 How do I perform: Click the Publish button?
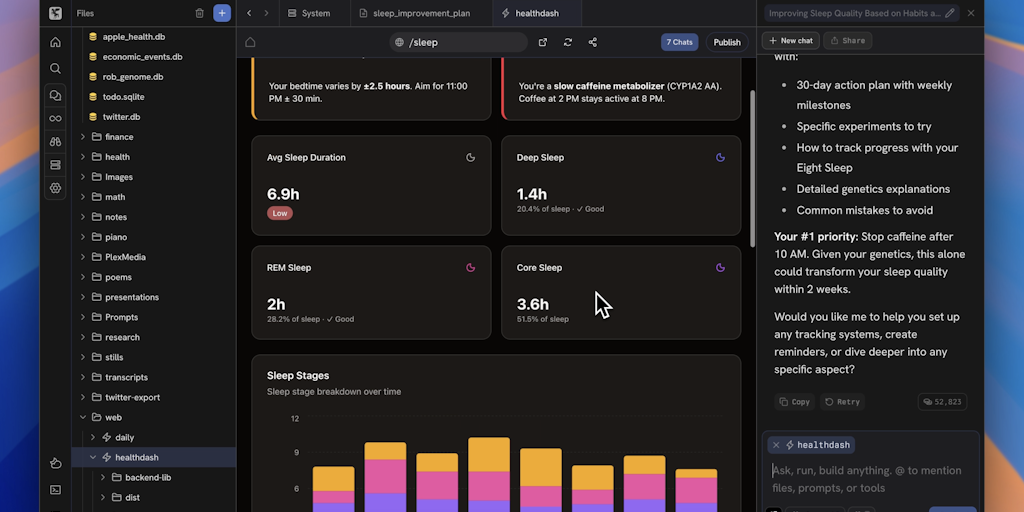727,42
